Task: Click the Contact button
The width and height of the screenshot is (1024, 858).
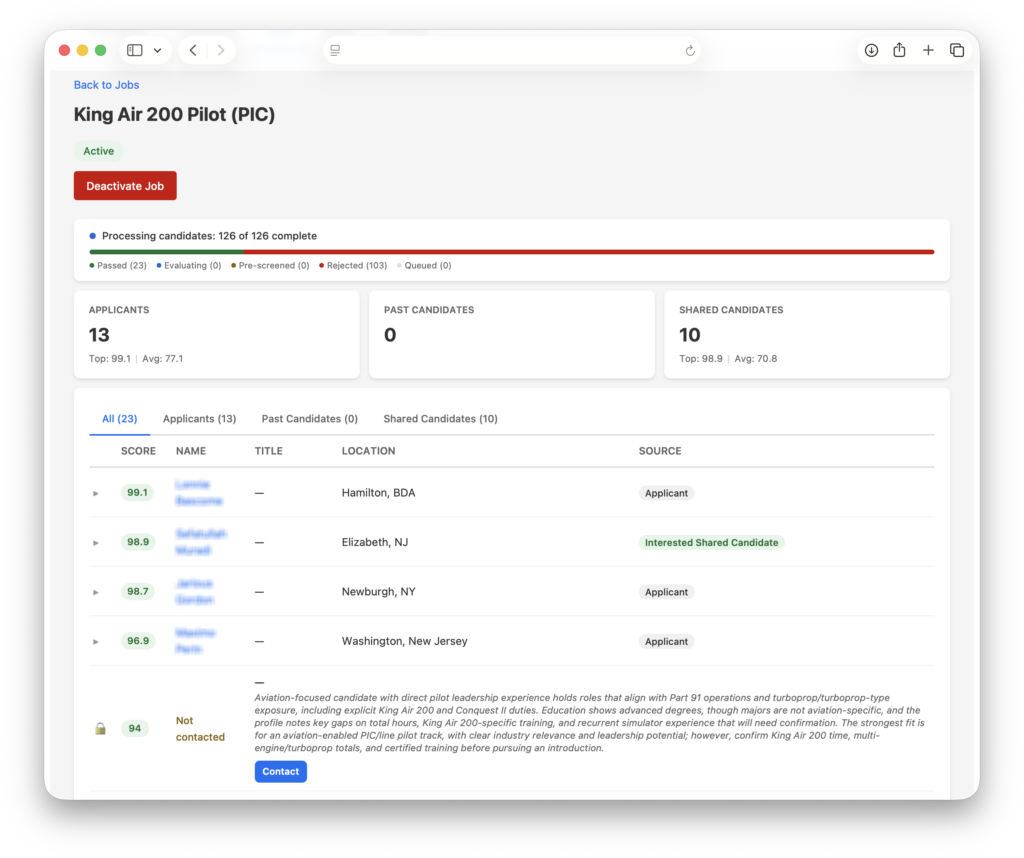Action: [281, 771]
